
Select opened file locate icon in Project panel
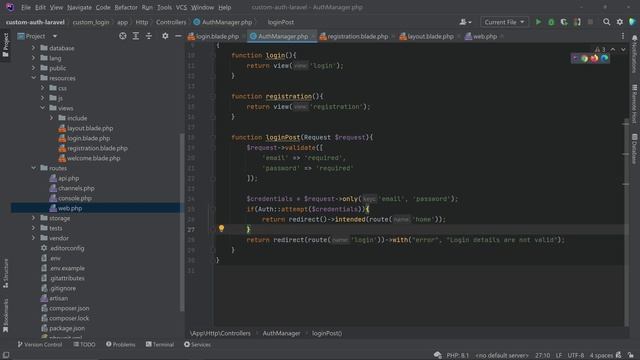122,36
